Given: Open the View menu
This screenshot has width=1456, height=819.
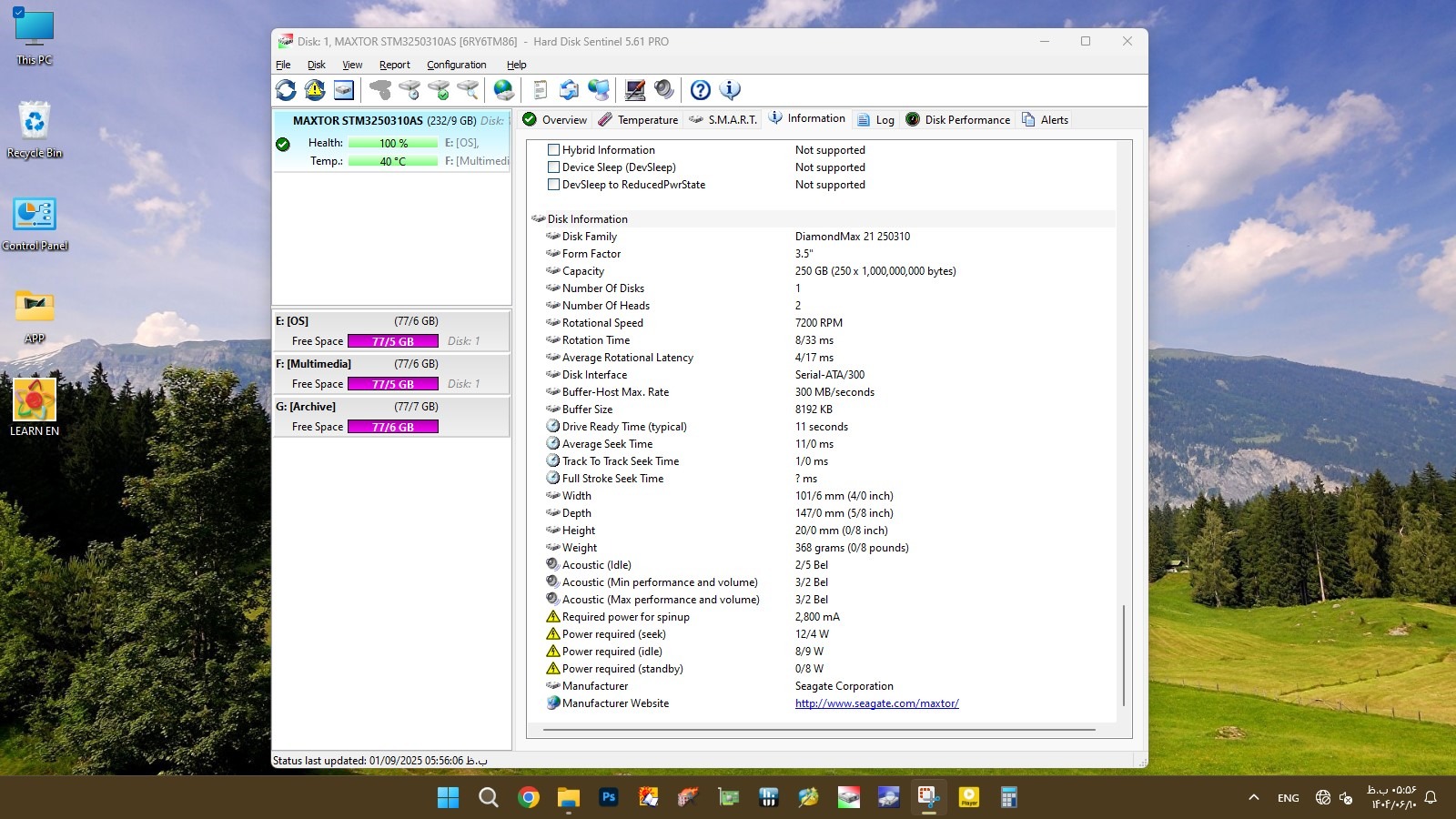Looking at the screenshot, I should point(352,65).
